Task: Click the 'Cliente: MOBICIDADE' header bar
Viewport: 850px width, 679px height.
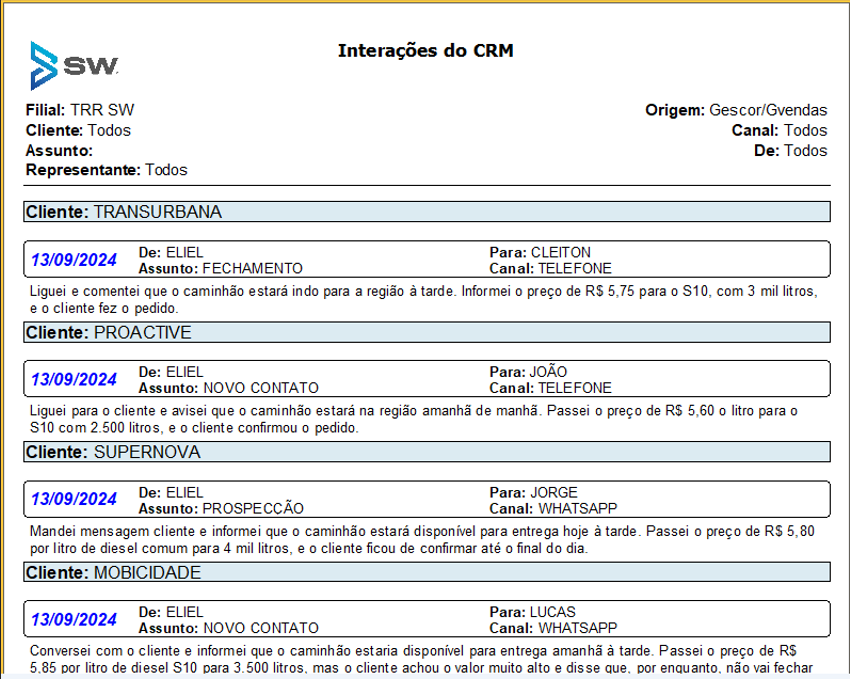Action: click(427, 572)
